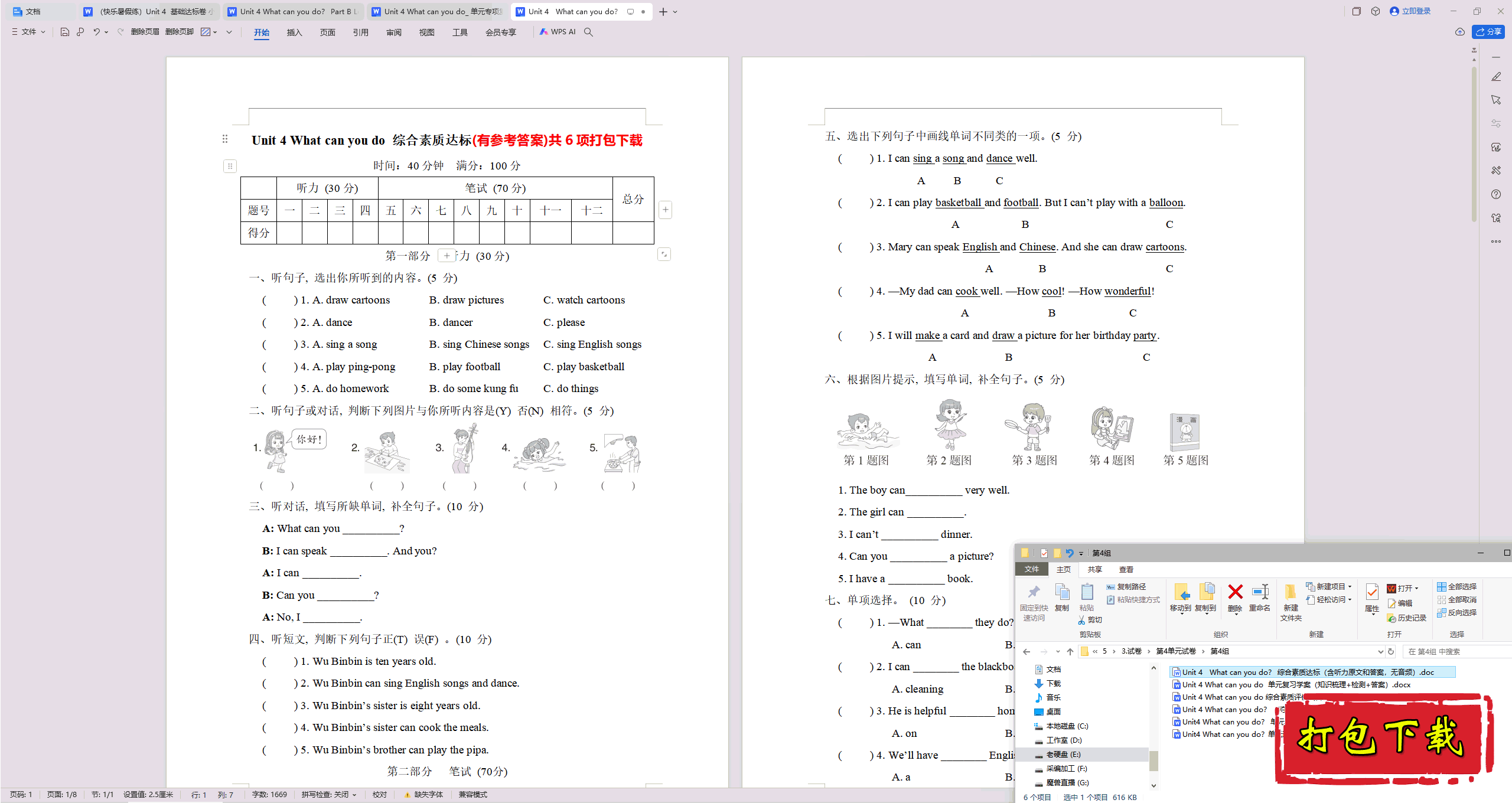Click 全部选择 in Explorer ribbon

1456,586
